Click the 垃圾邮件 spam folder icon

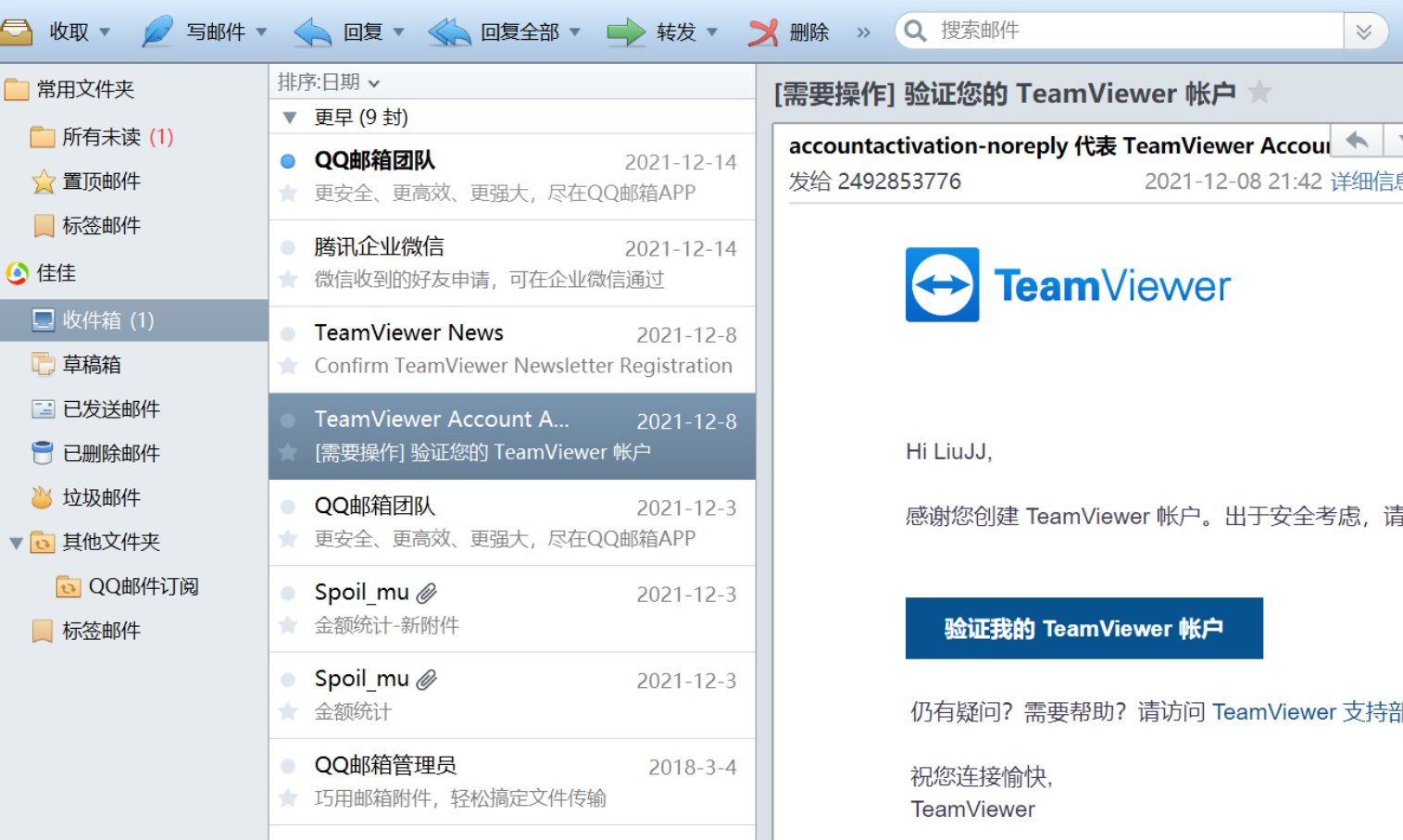(x=43, y=498)
